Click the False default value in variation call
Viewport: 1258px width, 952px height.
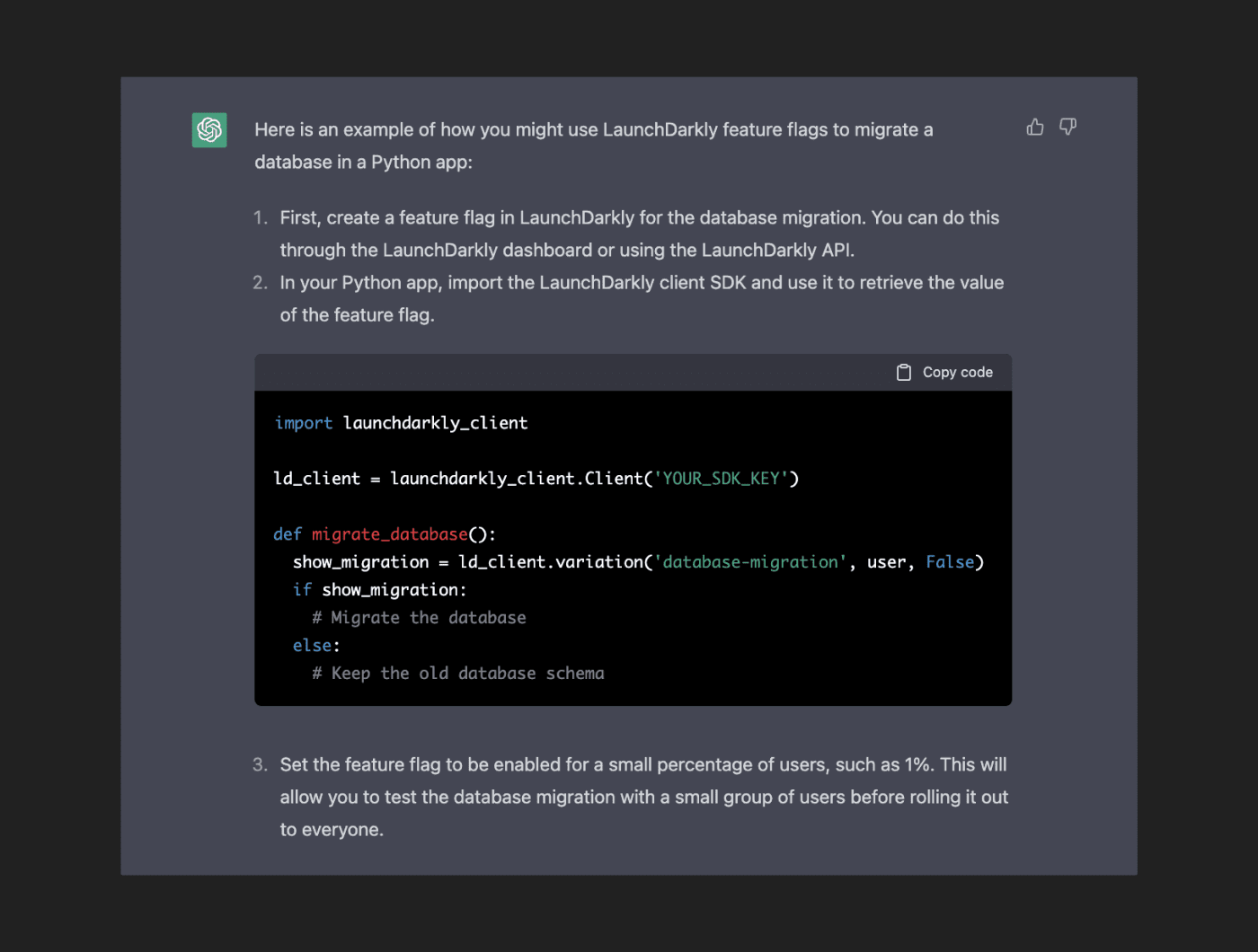[x=949, y=561]
